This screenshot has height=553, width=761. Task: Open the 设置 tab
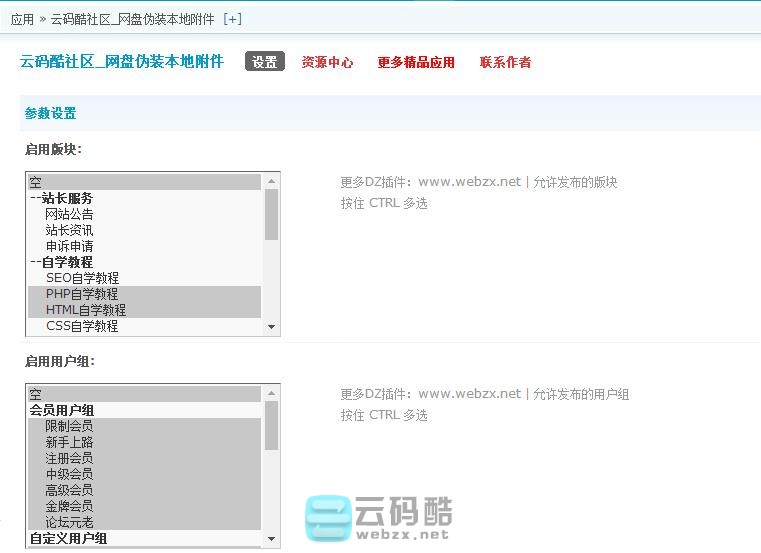[x=265, y=62]
